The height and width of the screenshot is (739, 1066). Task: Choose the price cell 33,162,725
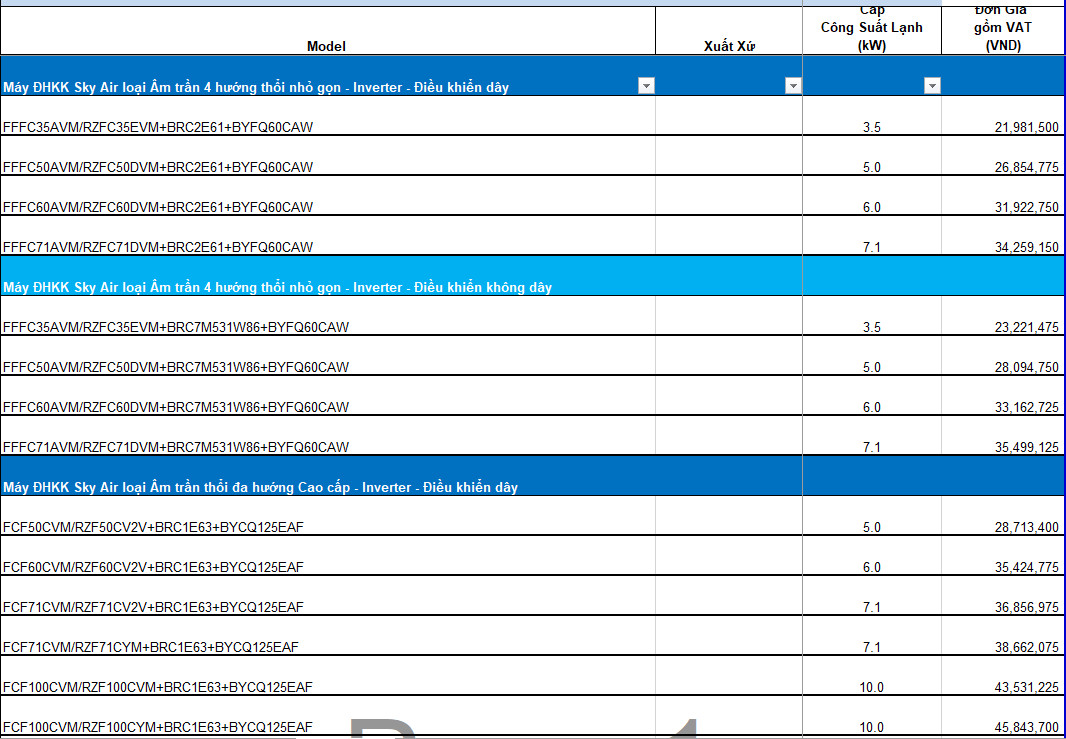(x=1027, y=408)
